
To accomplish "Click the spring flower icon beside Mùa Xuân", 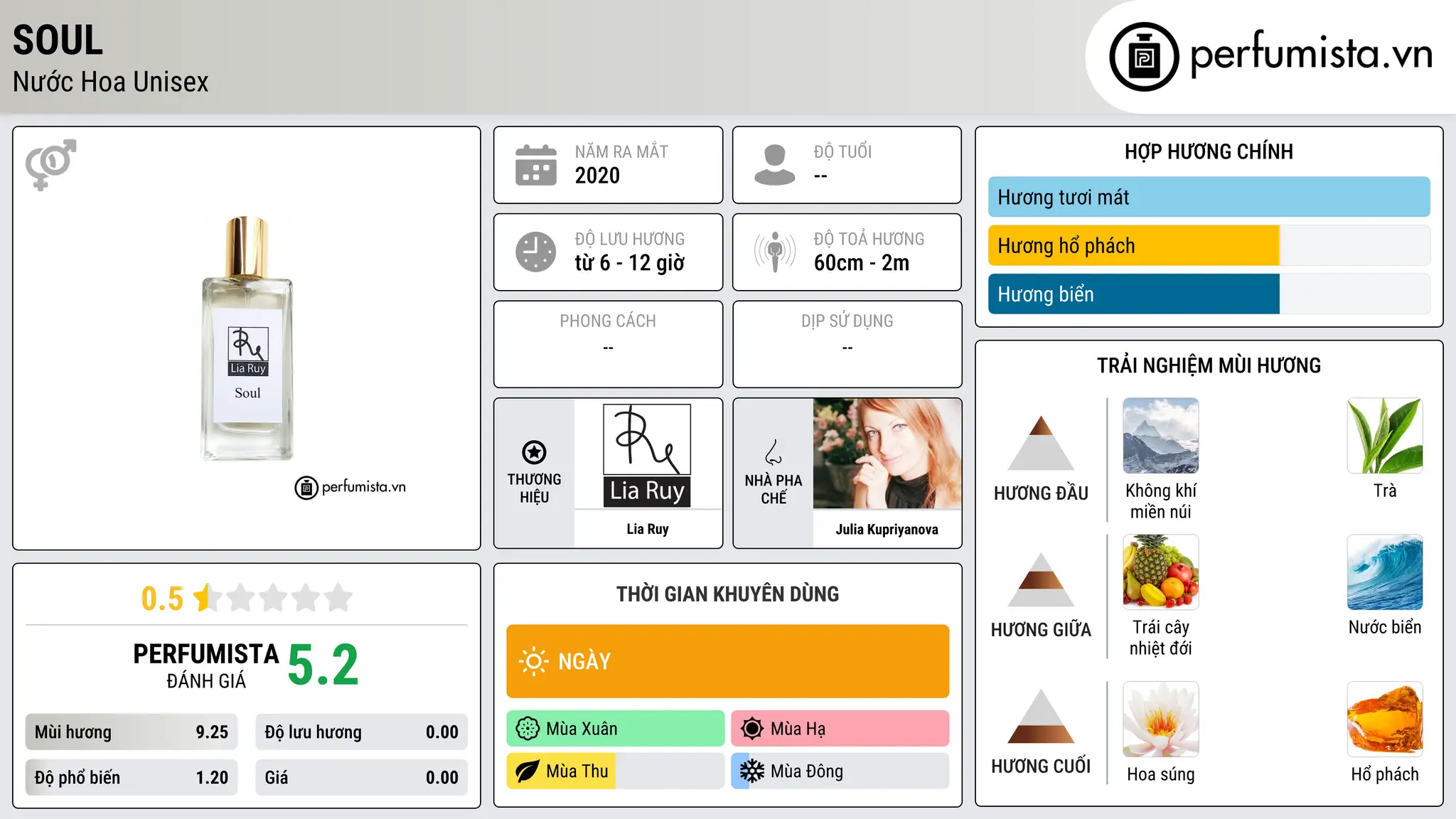I will pos(528,729).
